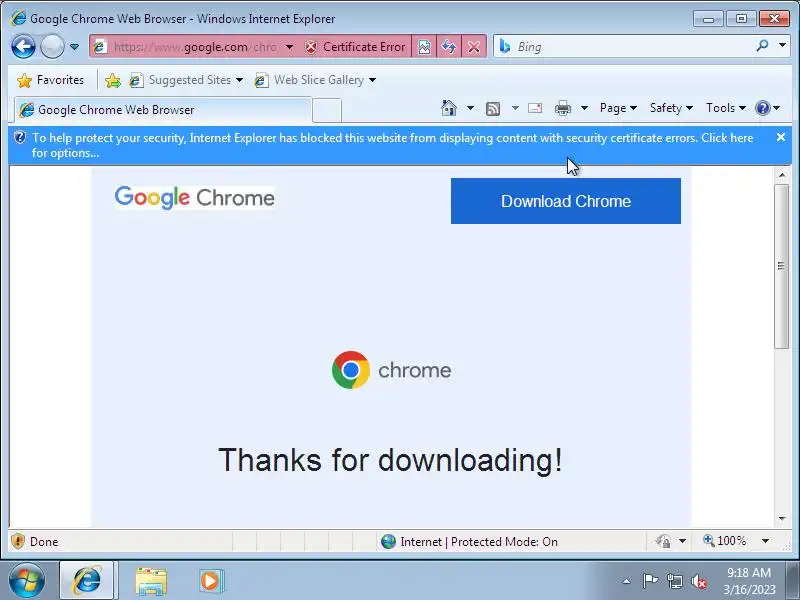Image resolution: width=800 pixels, height=600 pixels.
Task: Expand the padlock status dropdown arrow
Action: [x=682, y=541]
